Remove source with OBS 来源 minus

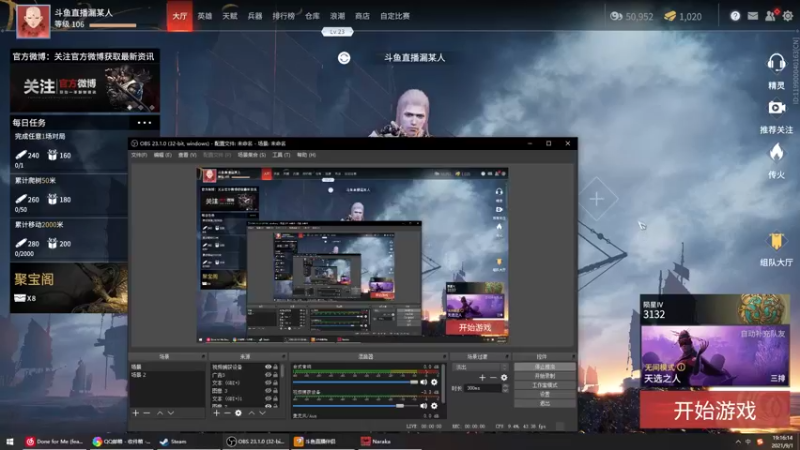pyautogui.click(x=227, y=413)
